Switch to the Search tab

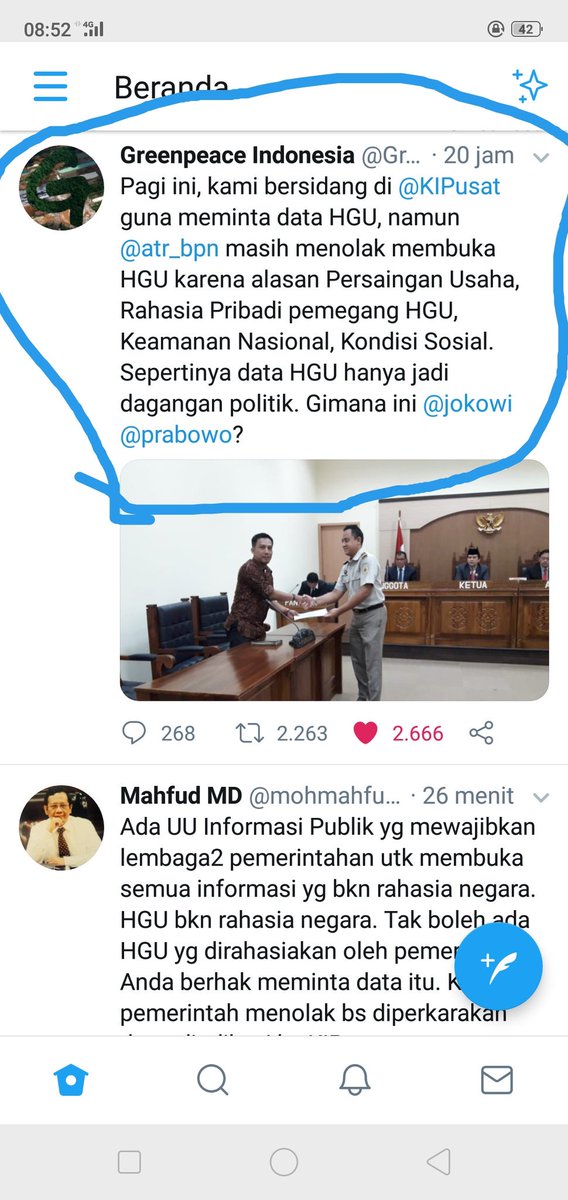212,1078
